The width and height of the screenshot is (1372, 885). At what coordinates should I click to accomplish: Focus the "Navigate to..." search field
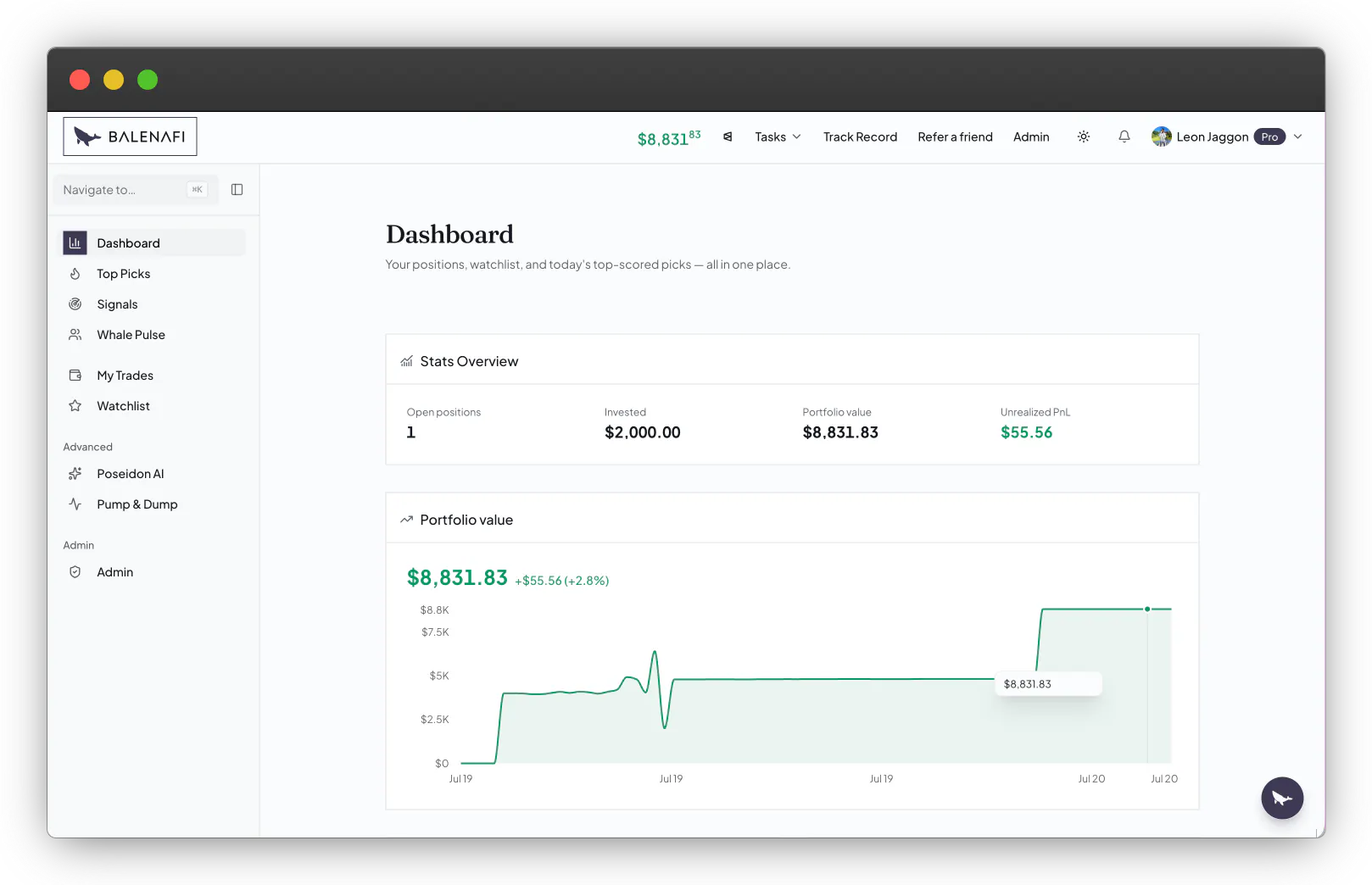tap(136, 190)
